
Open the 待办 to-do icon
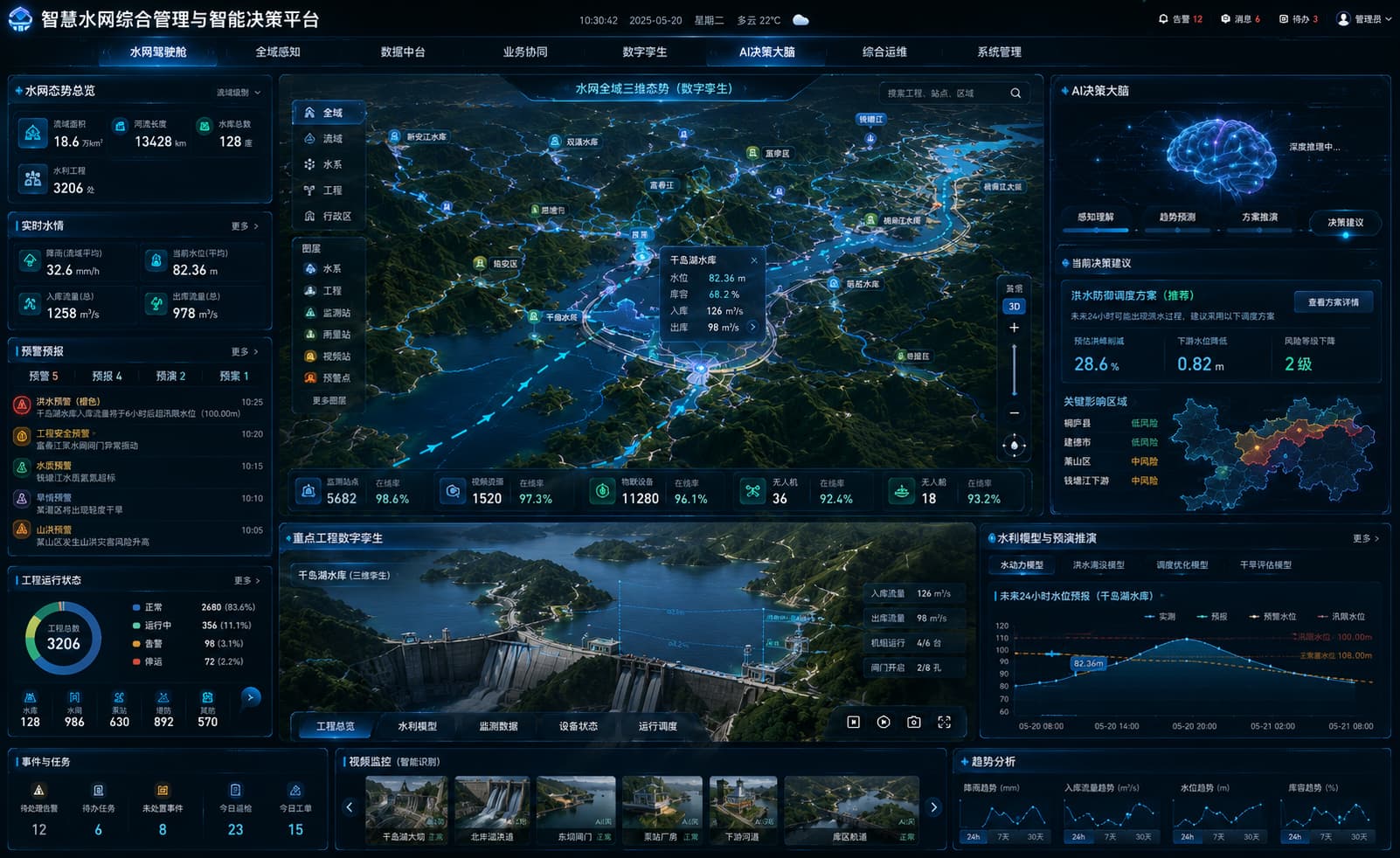pos(1283,19)
